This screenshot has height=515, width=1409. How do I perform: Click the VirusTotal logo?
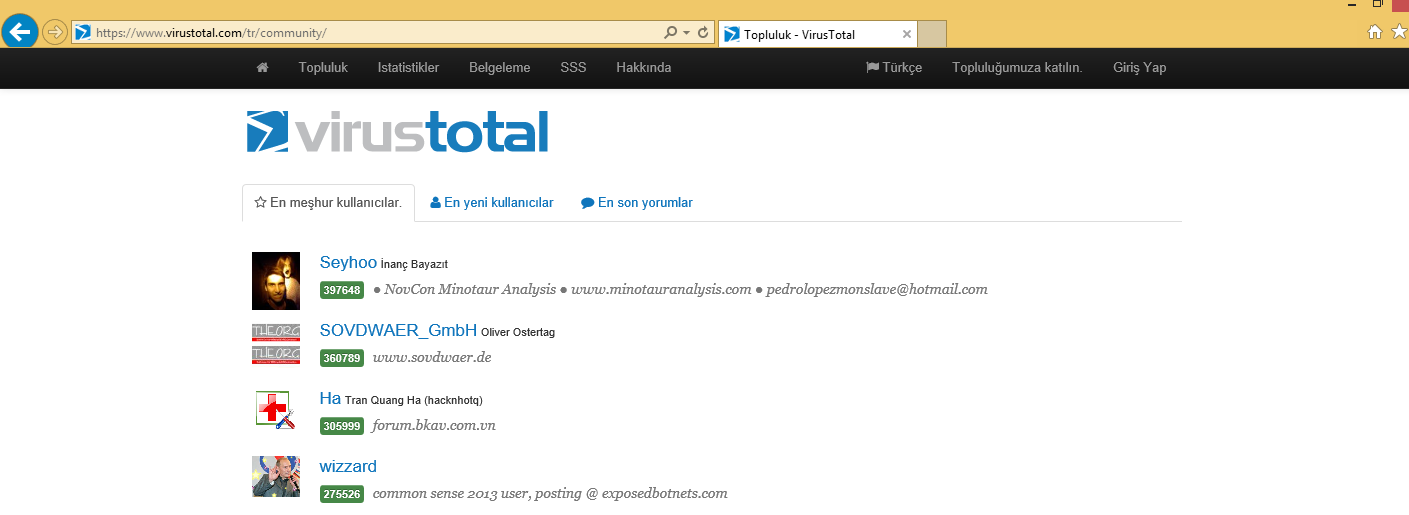(x=397, y=132)
